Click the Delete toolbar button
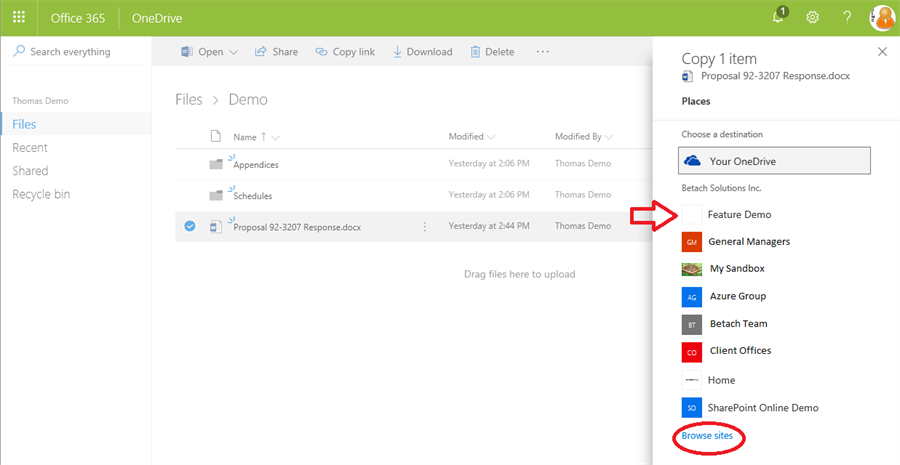900x465 pixels. point(492,52)
